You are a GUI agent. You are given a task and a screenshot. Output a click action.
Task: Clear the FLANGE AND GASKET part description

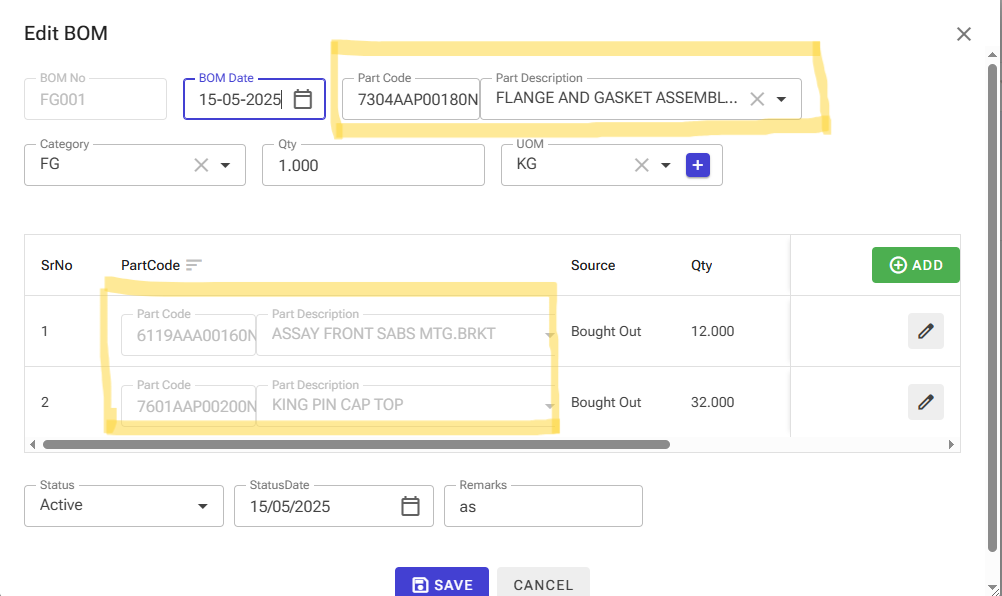[x=757, y=99]
